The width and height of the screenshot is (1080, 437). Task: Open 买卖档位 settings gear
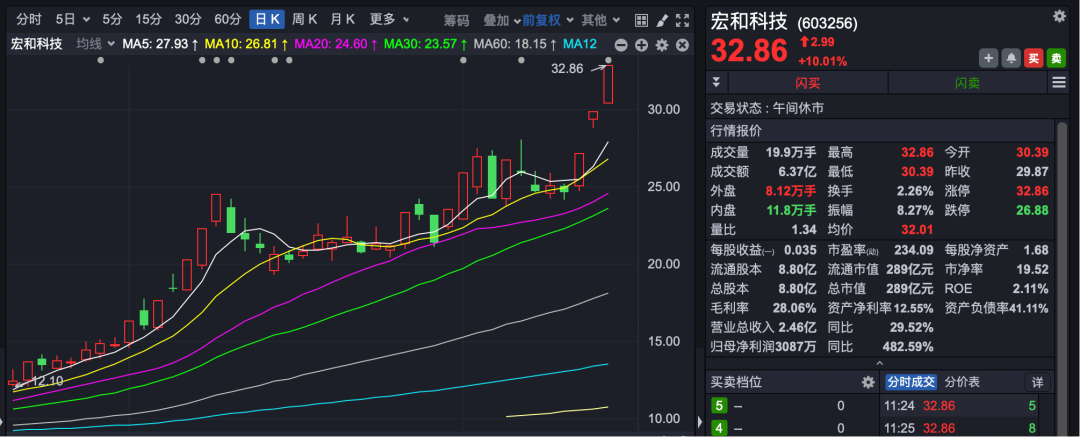coord(868,382)
